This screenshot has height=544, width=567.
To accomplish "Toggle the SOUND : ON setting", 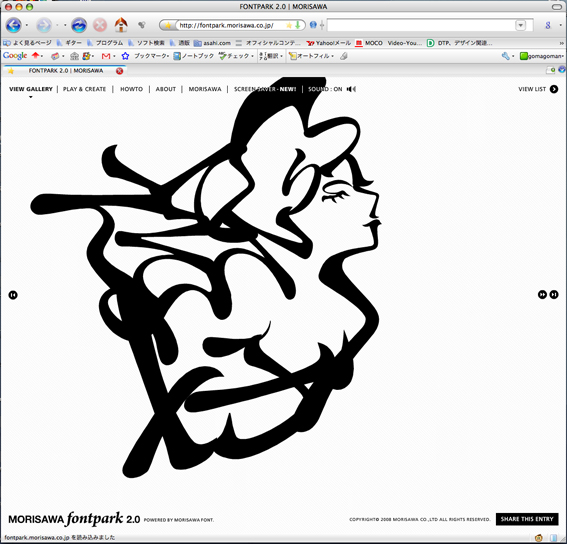I will pyautogui.click(x=325, y=89).
